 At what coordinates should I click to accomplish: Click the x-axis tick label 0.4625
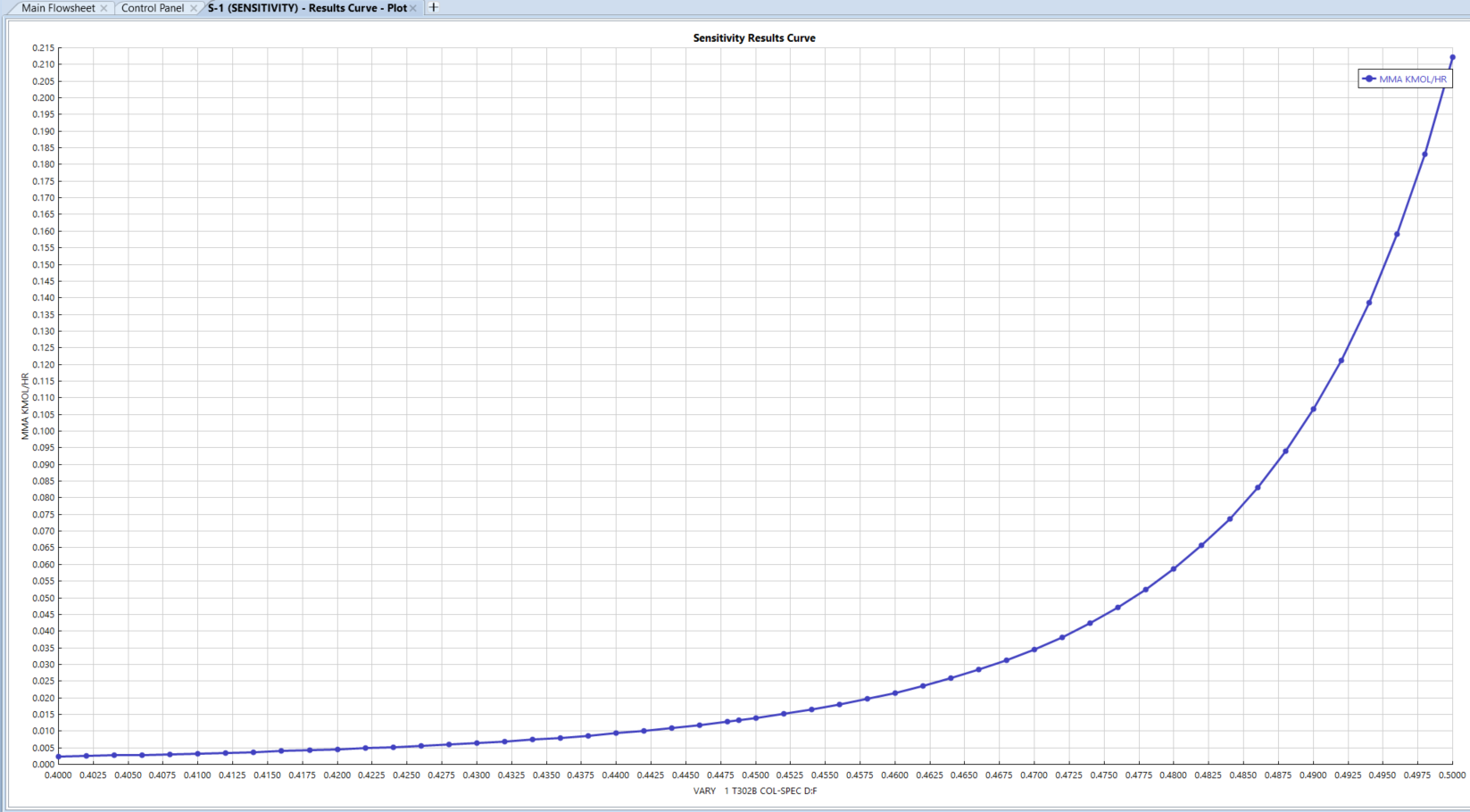[930, 775]
